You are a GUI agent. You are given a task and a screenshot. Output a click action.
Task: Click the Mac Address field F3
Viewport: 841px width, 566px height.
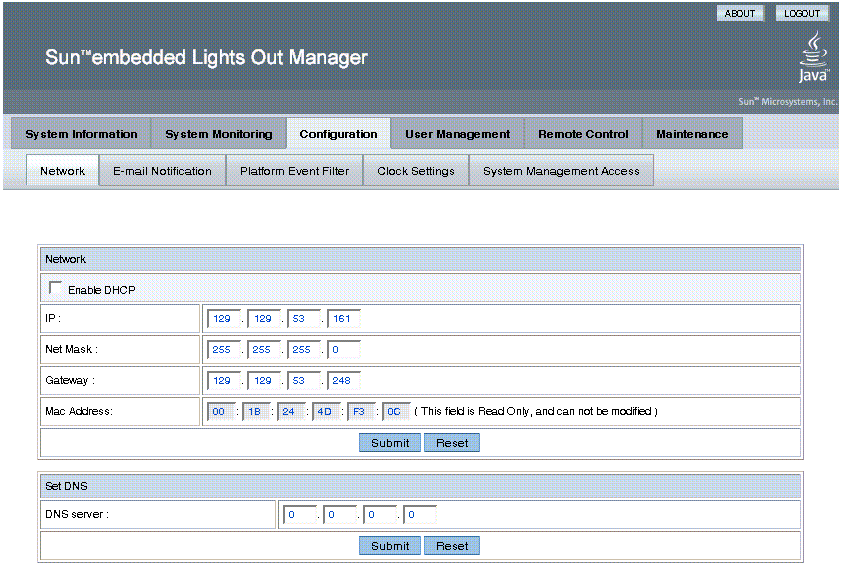[x=361, y=411]
